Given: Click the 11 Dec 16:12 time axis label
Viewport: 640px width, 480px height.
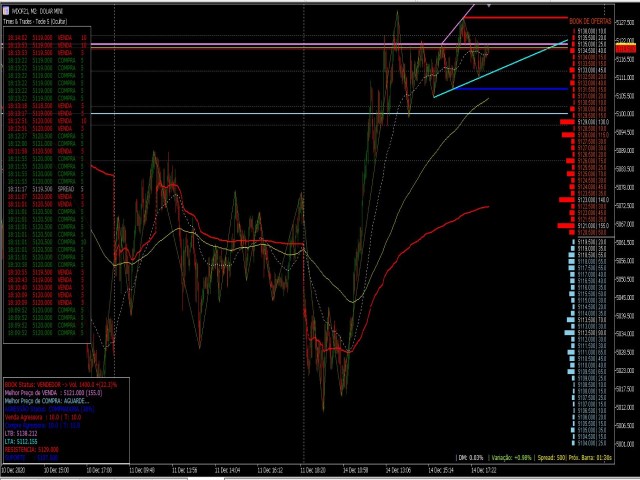Looking at the screenshot, I should pyautogui.click(x=271, y=470).
